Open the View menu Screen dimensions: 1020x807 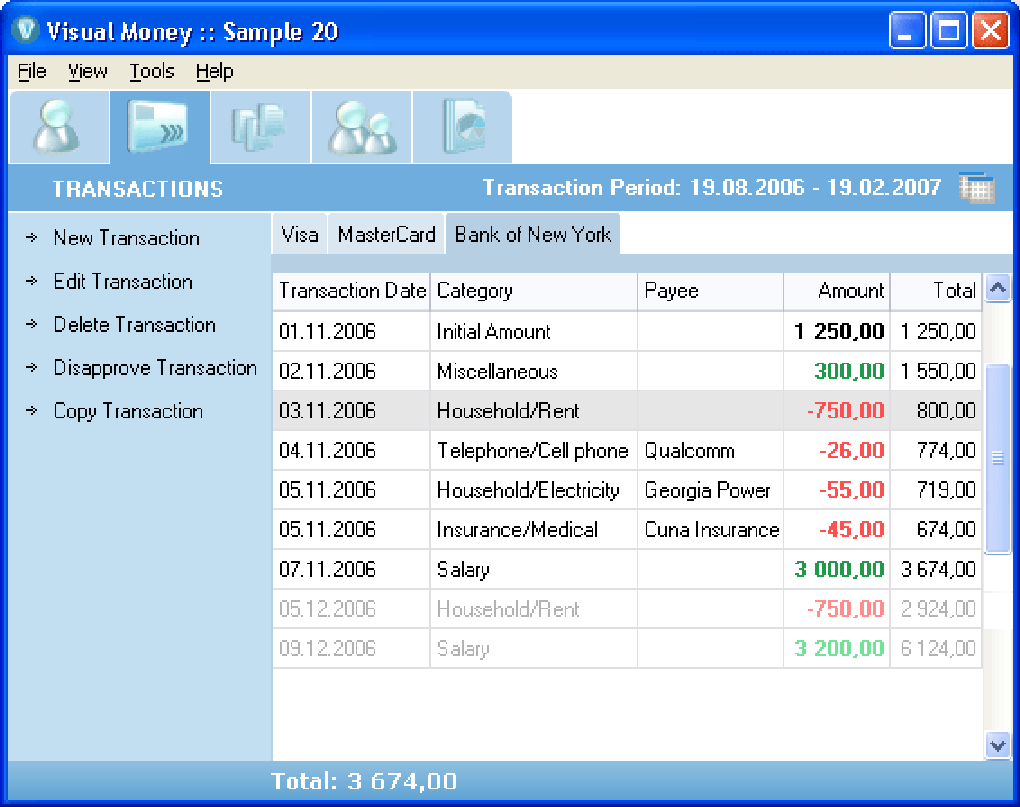point(87,71)
